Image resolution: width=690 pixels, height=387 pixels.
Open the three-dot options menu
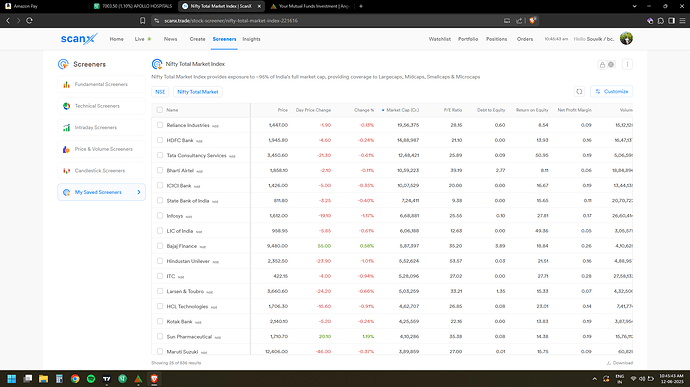click(627, 64)
